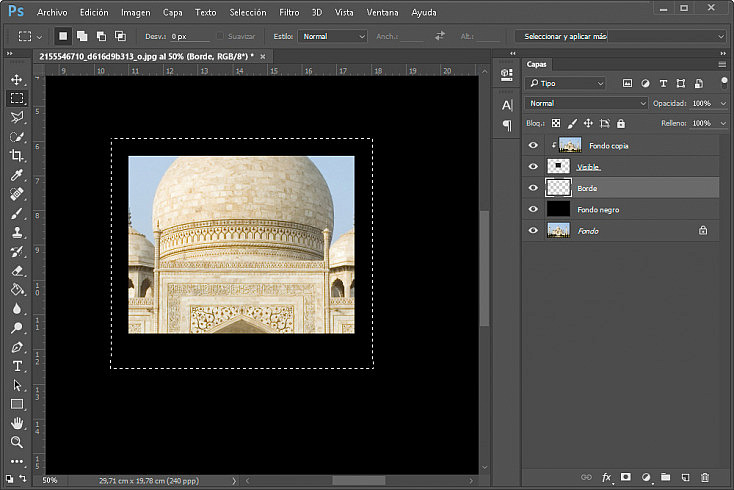Select the Rectangular Marquee tool

coord(17,98)
